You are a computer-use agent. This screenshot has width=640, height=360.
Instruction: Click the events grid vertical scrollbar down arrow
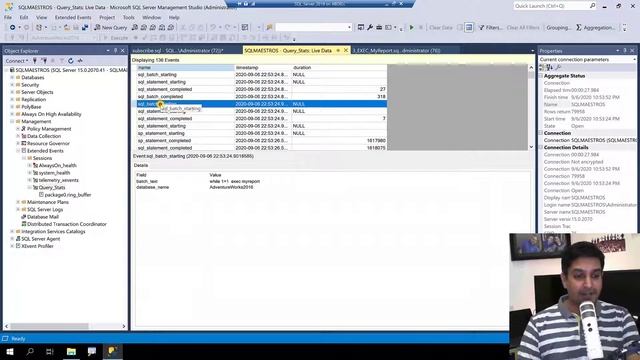point(531,147)
